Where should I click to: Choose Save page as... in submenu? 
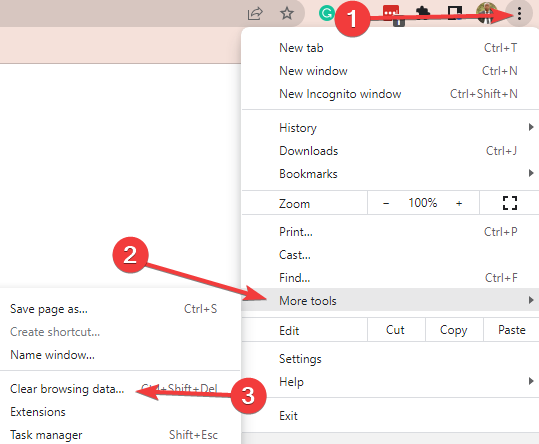coord(120,309)
